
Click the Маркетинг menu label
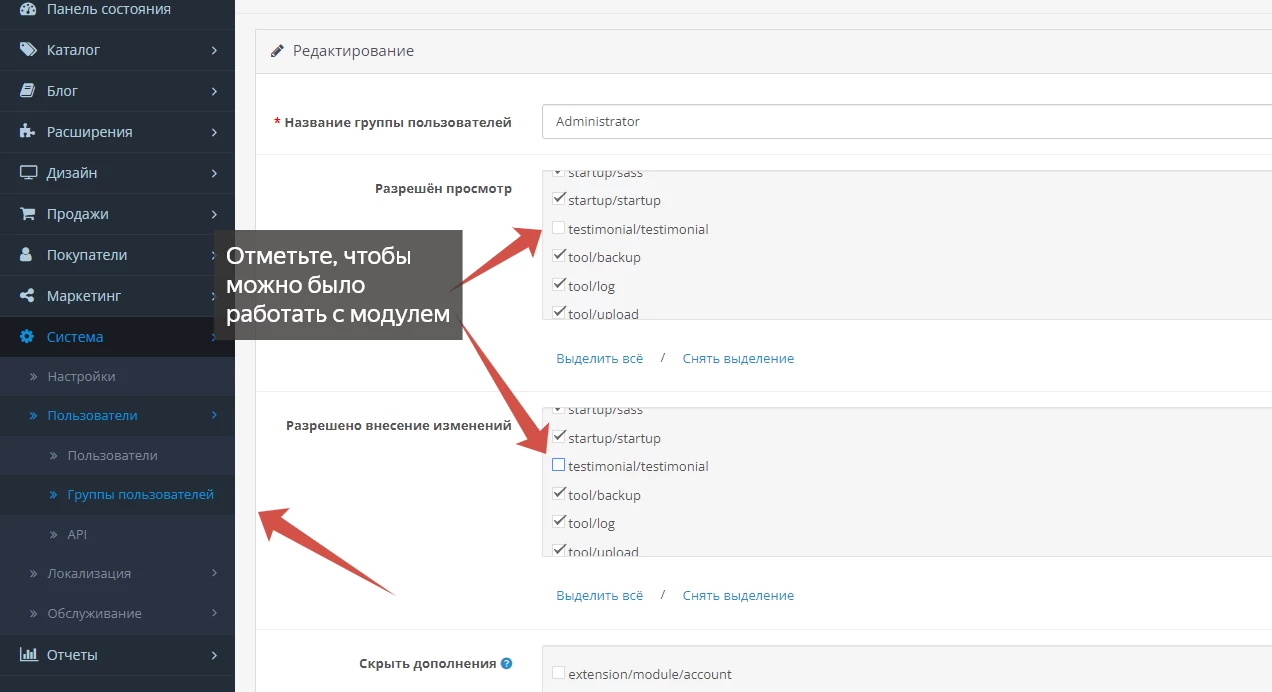pyautogui.click(x=84, y=296)
